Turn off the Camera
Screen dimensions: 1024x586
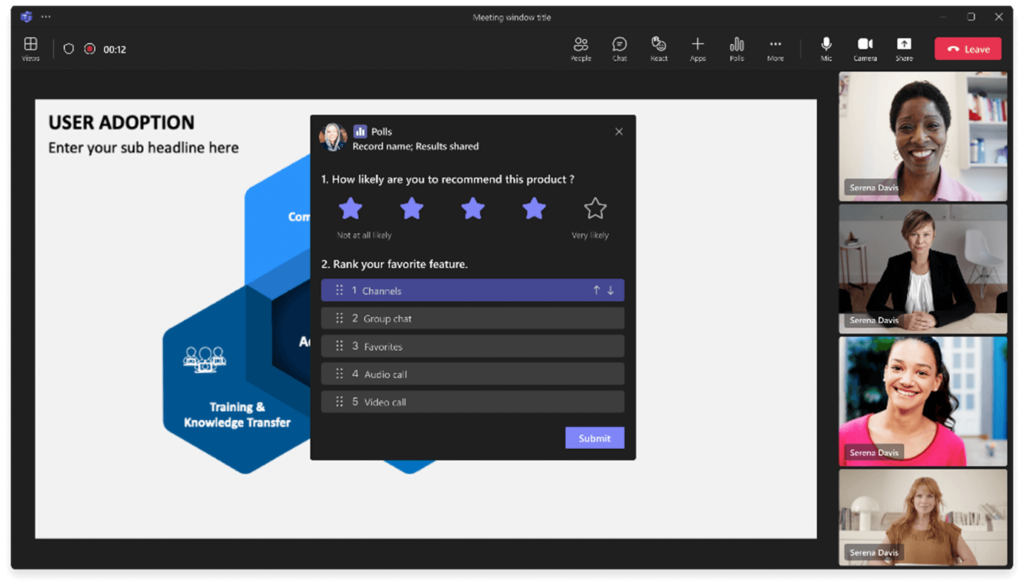865,49
